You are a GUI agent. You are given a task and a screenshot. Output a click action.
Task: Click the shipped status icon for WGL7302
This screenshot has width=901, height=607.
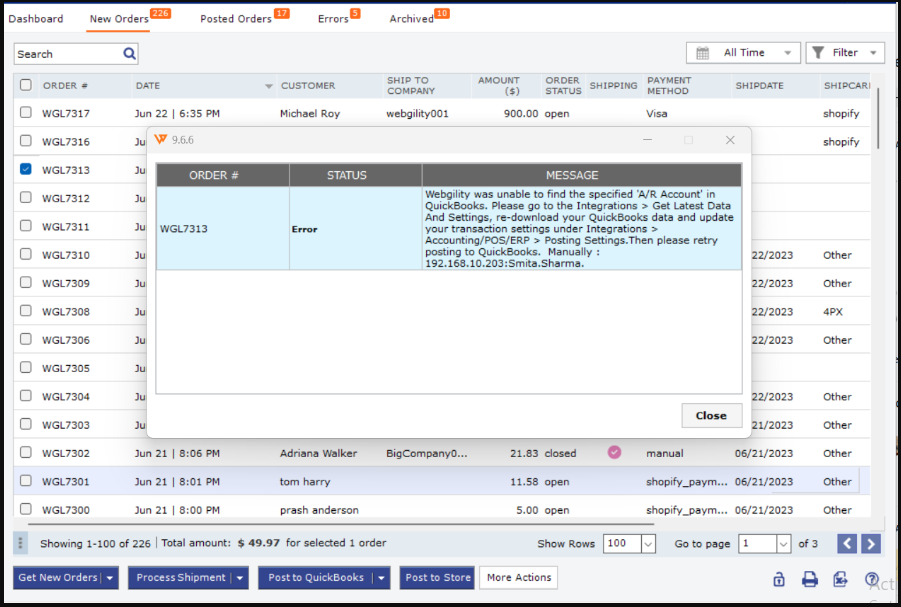(614, 453)
